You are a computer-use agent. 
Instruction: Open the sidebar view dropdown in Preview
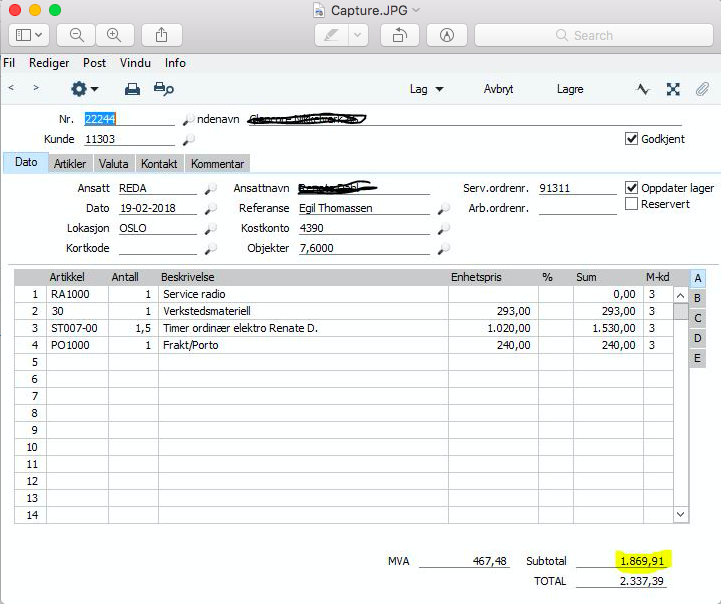click(x=29, y=35)
